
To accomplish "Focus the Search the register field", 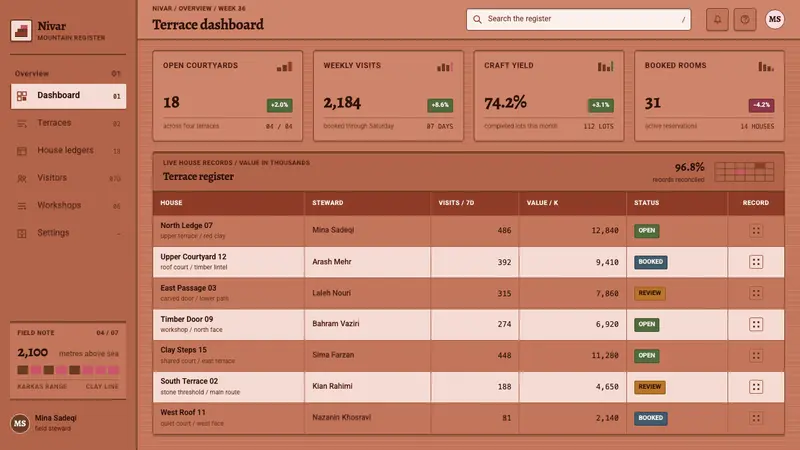I will (579, 19).
